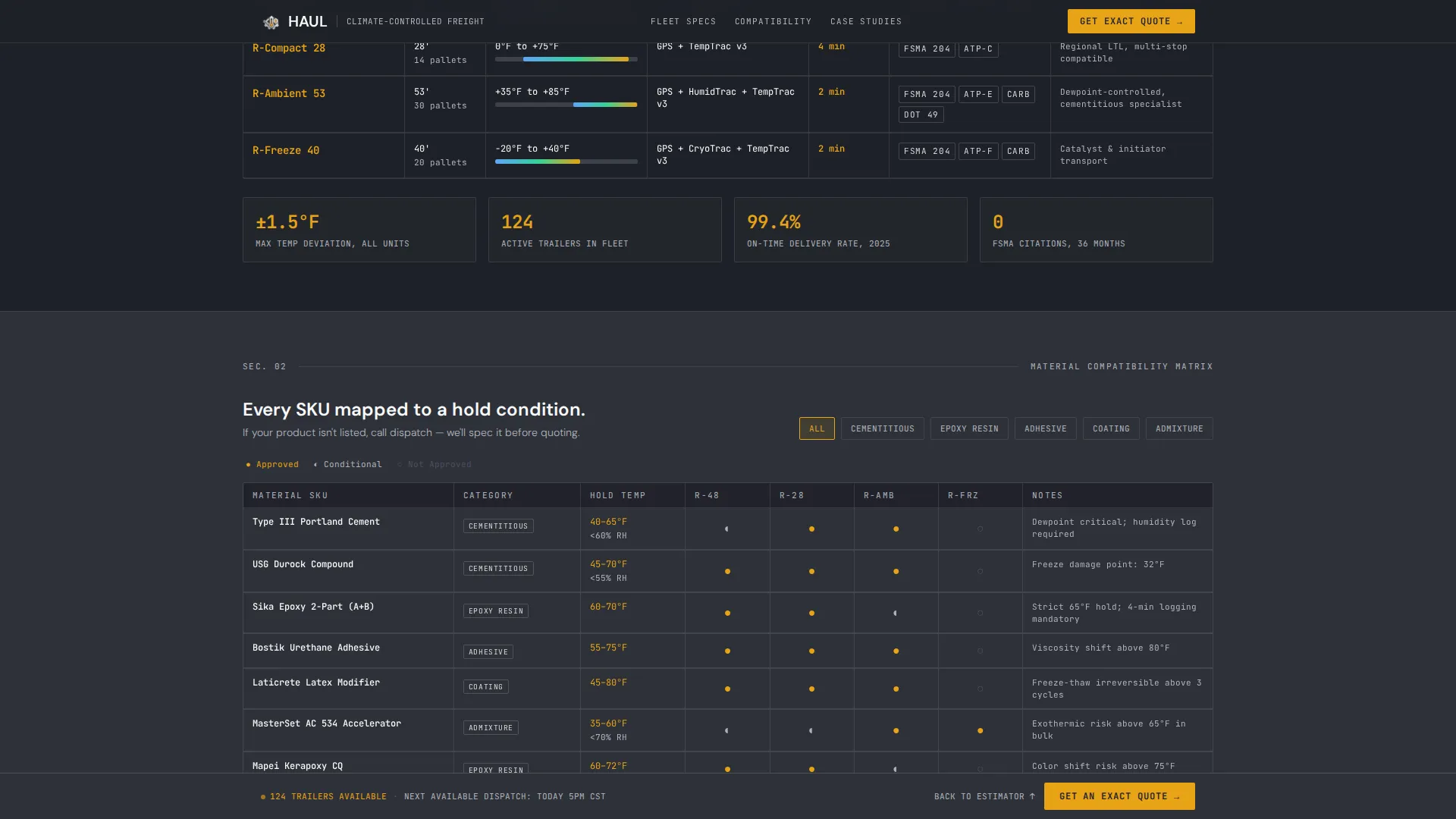
Task: Filter materials by Cementitious
Action: (x=882, y=428)
